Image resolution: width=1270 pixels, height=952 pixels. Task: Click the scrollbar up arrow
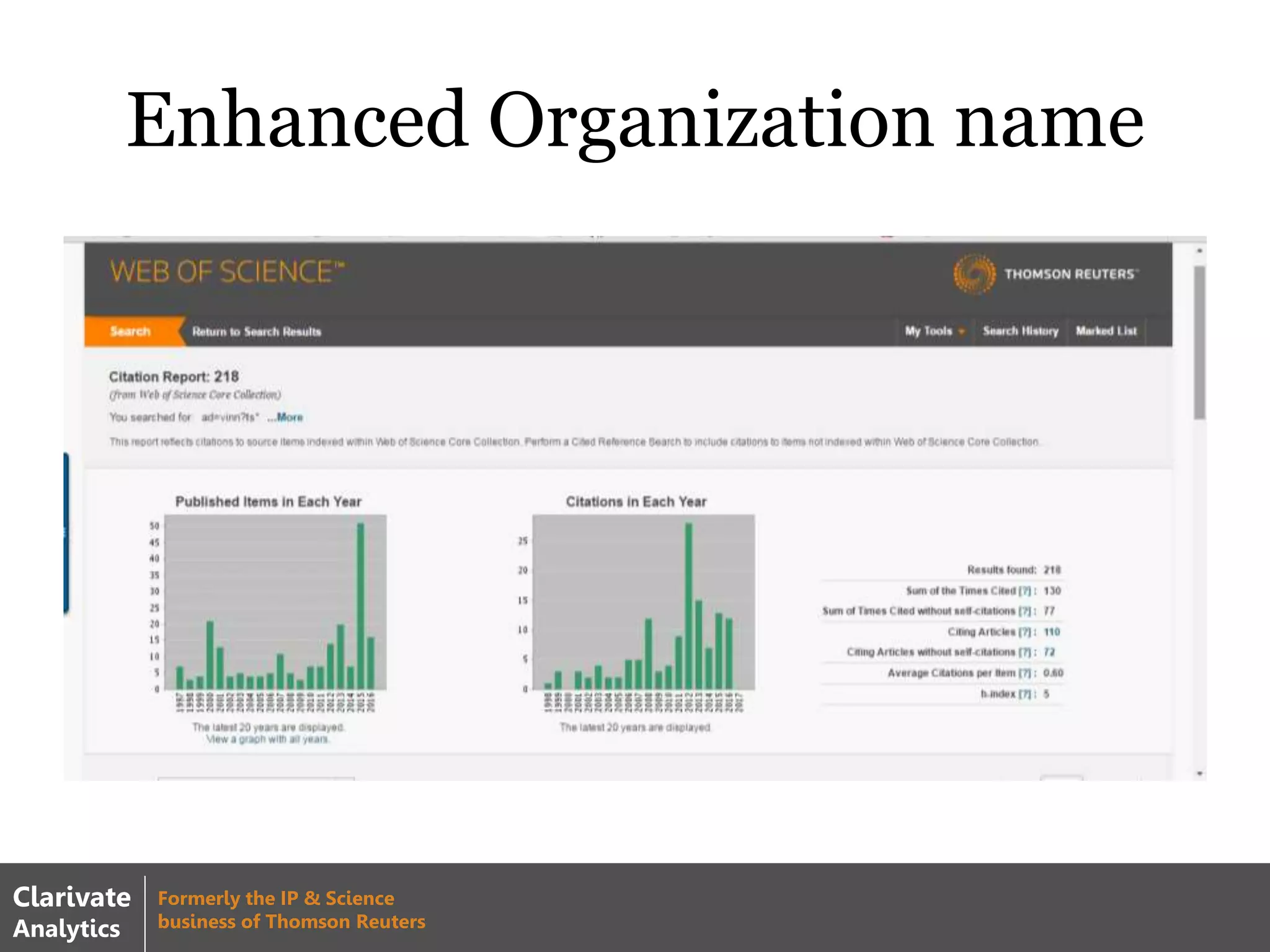1200,251
